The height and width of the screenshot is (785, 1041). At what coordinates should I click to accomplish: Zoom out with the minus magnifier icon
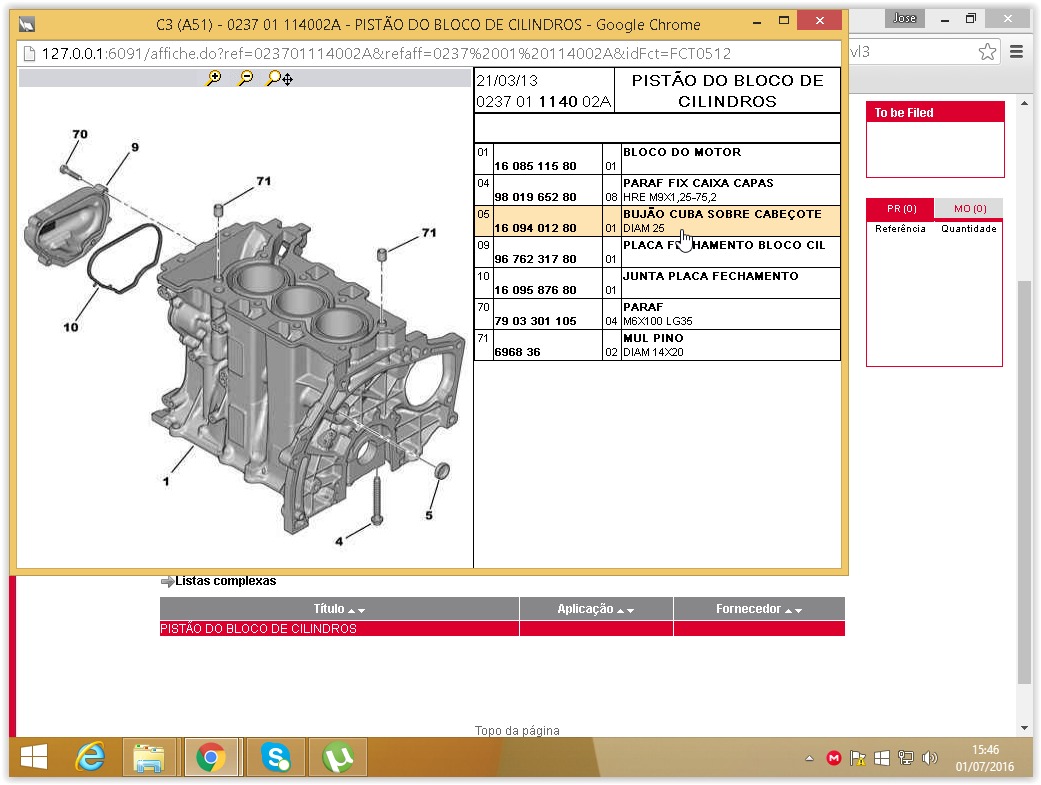tap(246, 78)
